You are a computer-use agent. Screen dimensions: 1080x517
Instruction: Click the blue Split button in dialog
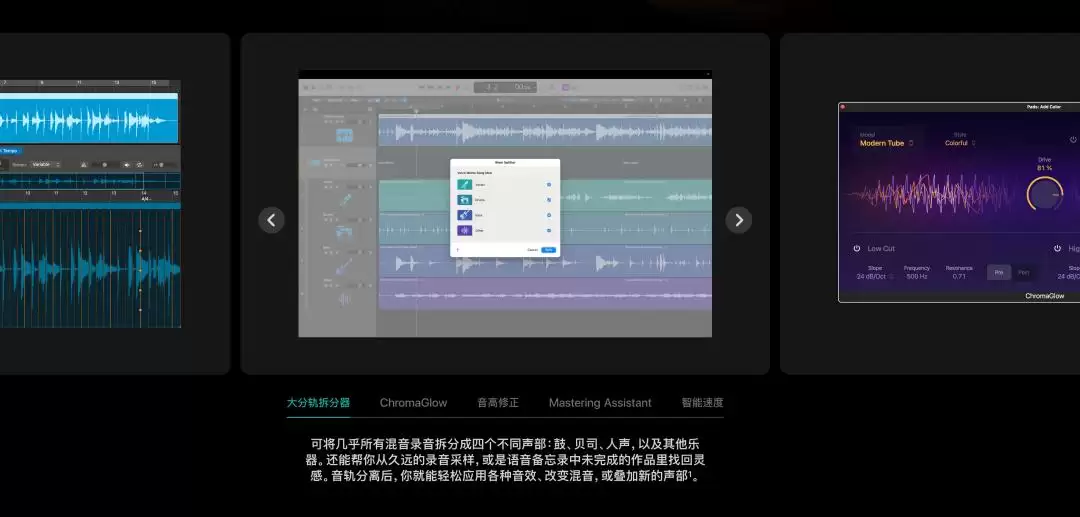[548, 250]
